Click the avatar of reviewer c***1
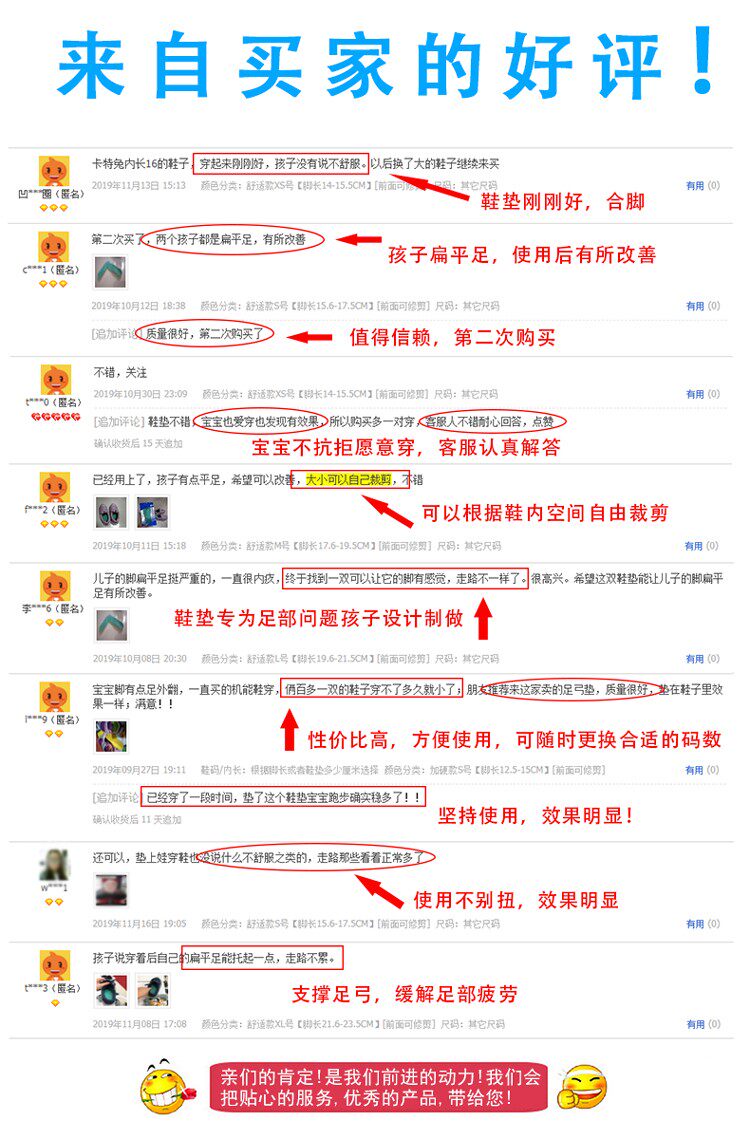 pyautogui.click(x=54, y=247)
